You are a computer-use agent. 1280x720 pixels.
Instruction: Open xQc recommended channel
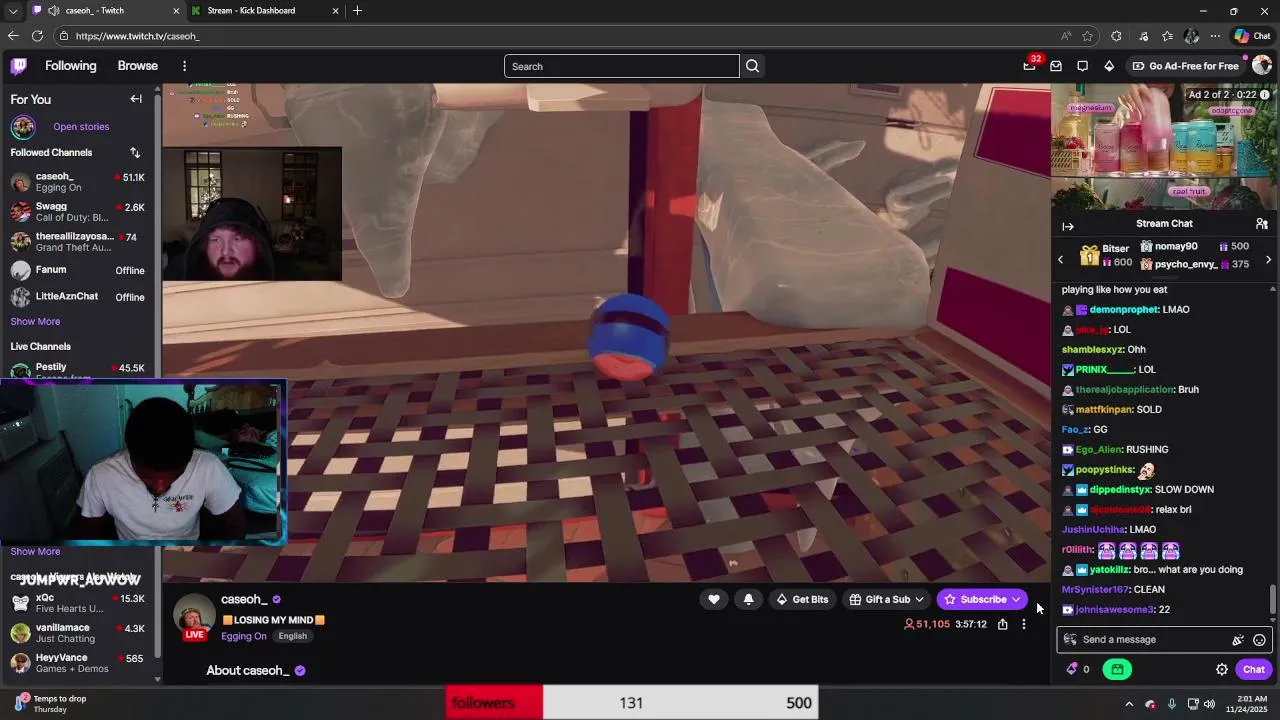(x=78, y=603)
